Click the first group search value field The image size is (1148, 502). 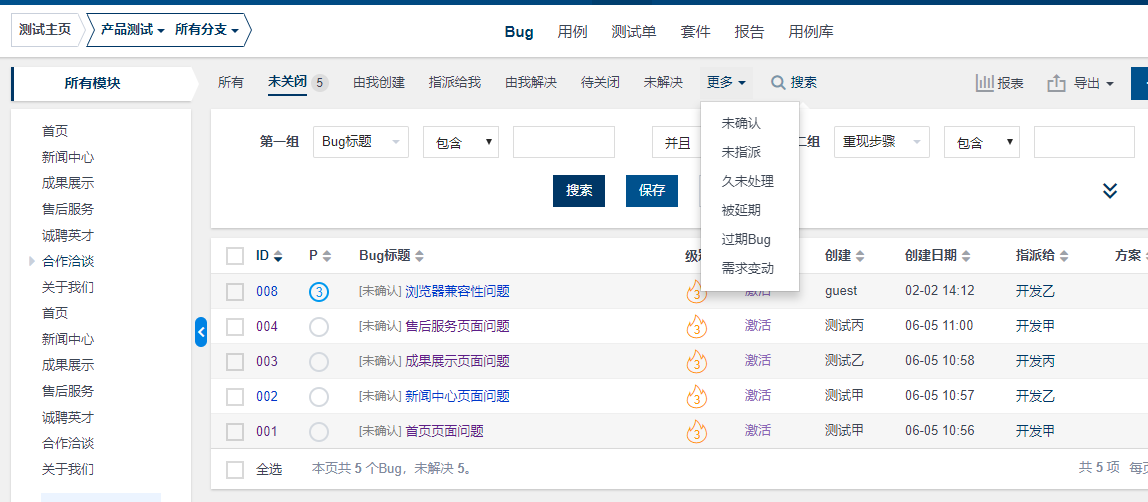coord(563,142)
